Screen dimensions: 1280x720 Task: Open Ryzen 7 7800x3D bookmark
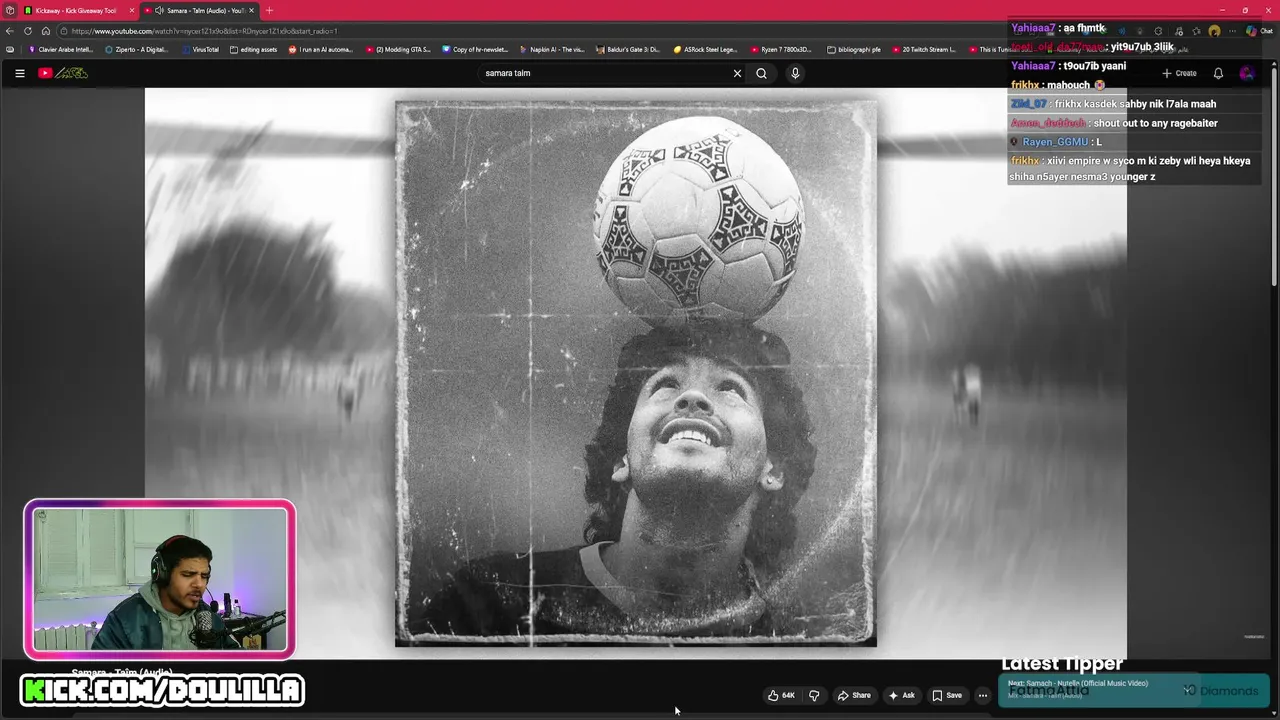point(781,49)
